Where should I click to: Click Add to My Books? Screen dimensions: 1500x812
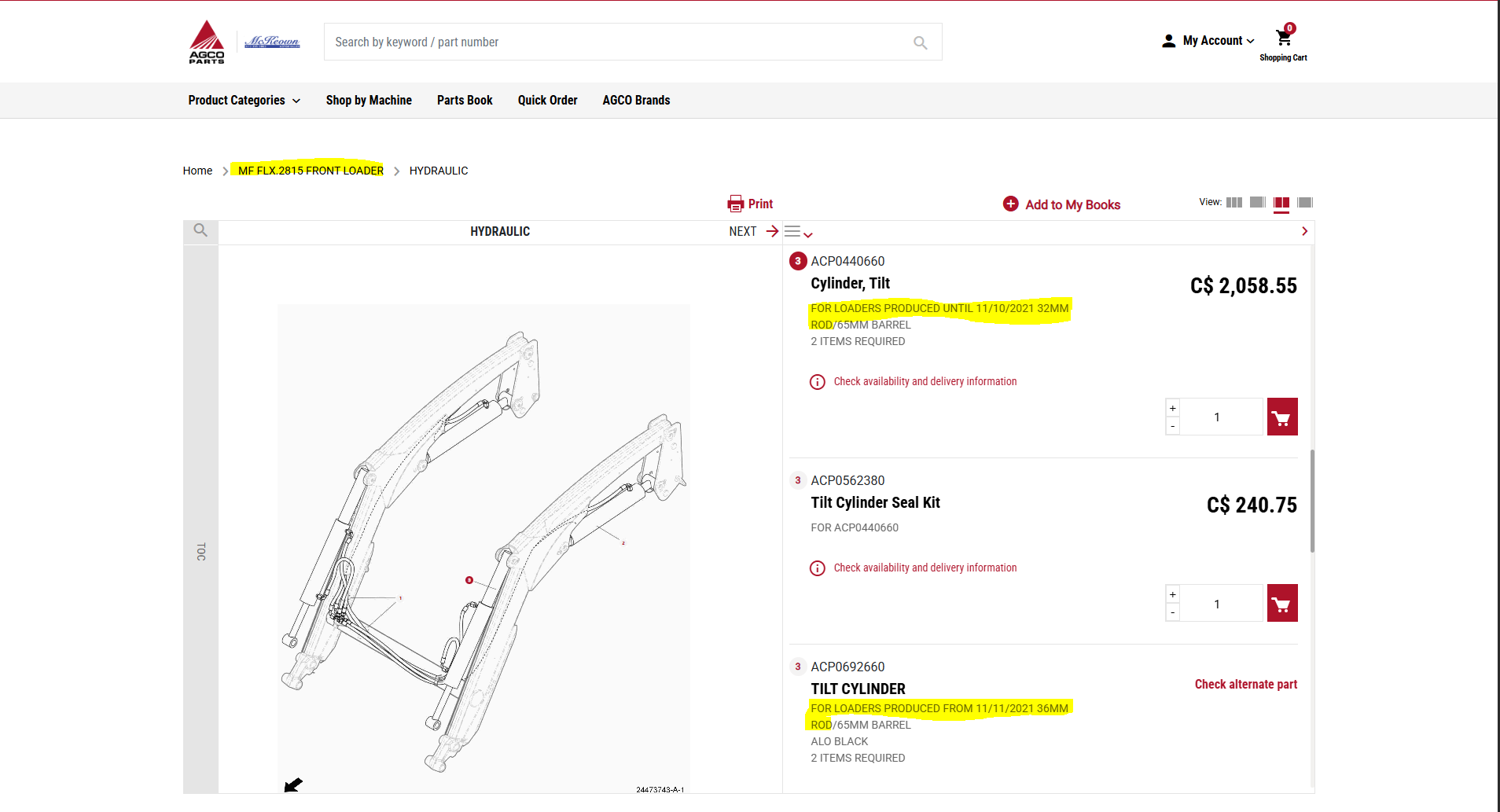(1062, 204)
